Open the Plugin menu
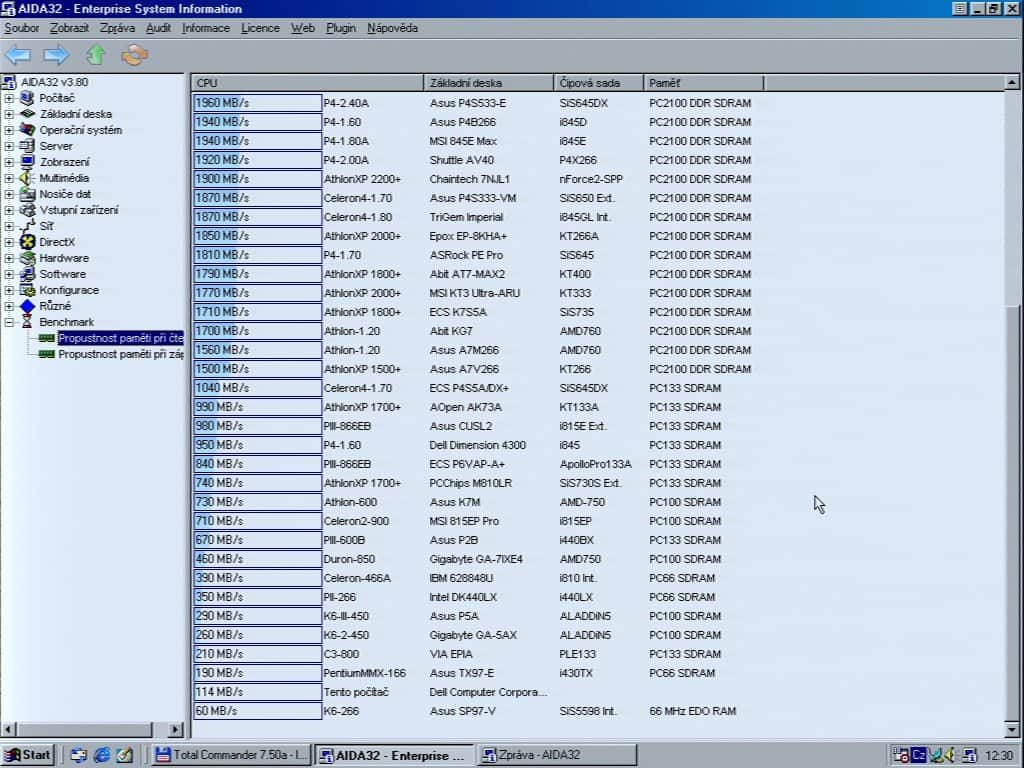The image size is (1024, 768). pyautogui.click(x=341, y=28)
